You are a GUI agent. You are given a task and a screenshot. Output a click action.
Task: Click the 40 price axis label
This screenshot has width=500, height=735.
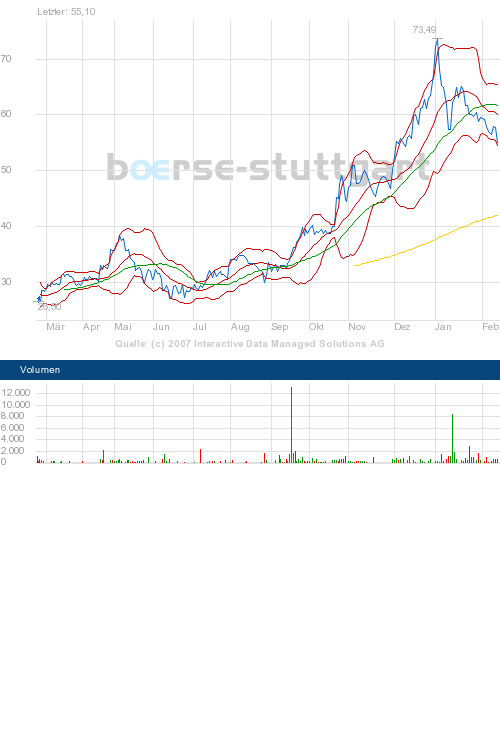coord(6,225)
